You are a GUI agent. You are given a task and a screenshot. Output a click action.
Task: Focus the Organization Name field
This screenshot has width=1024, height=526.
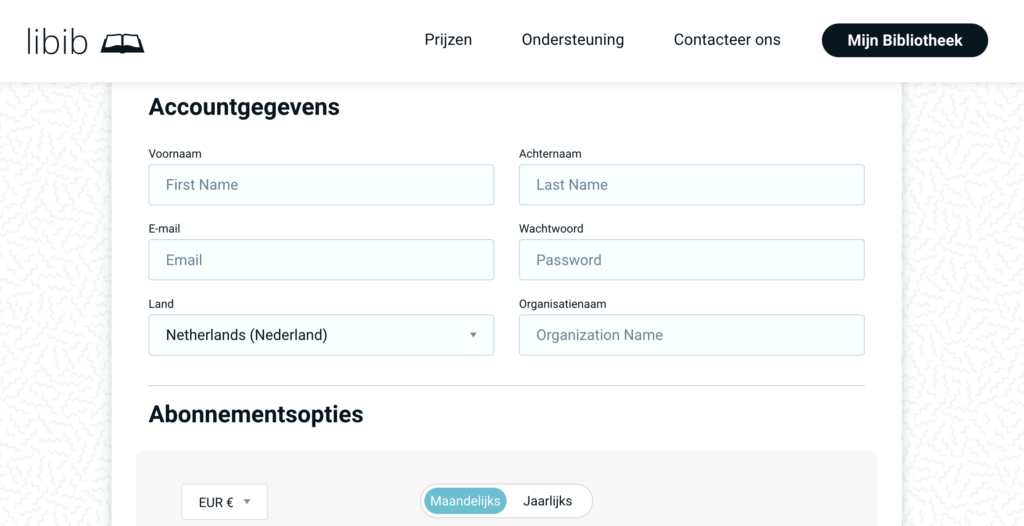(x=691, y=335)
